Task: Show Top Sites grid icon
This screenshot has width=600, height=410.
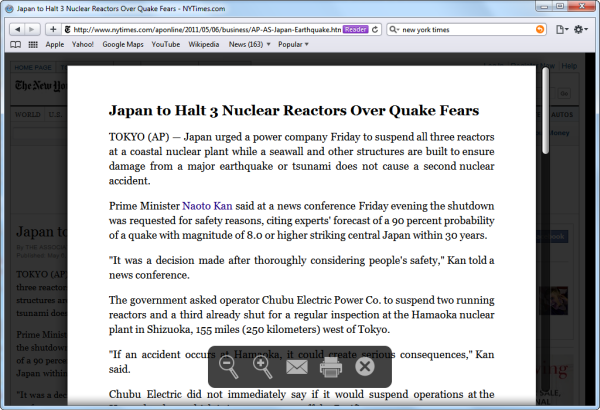Action: [33, 44]
